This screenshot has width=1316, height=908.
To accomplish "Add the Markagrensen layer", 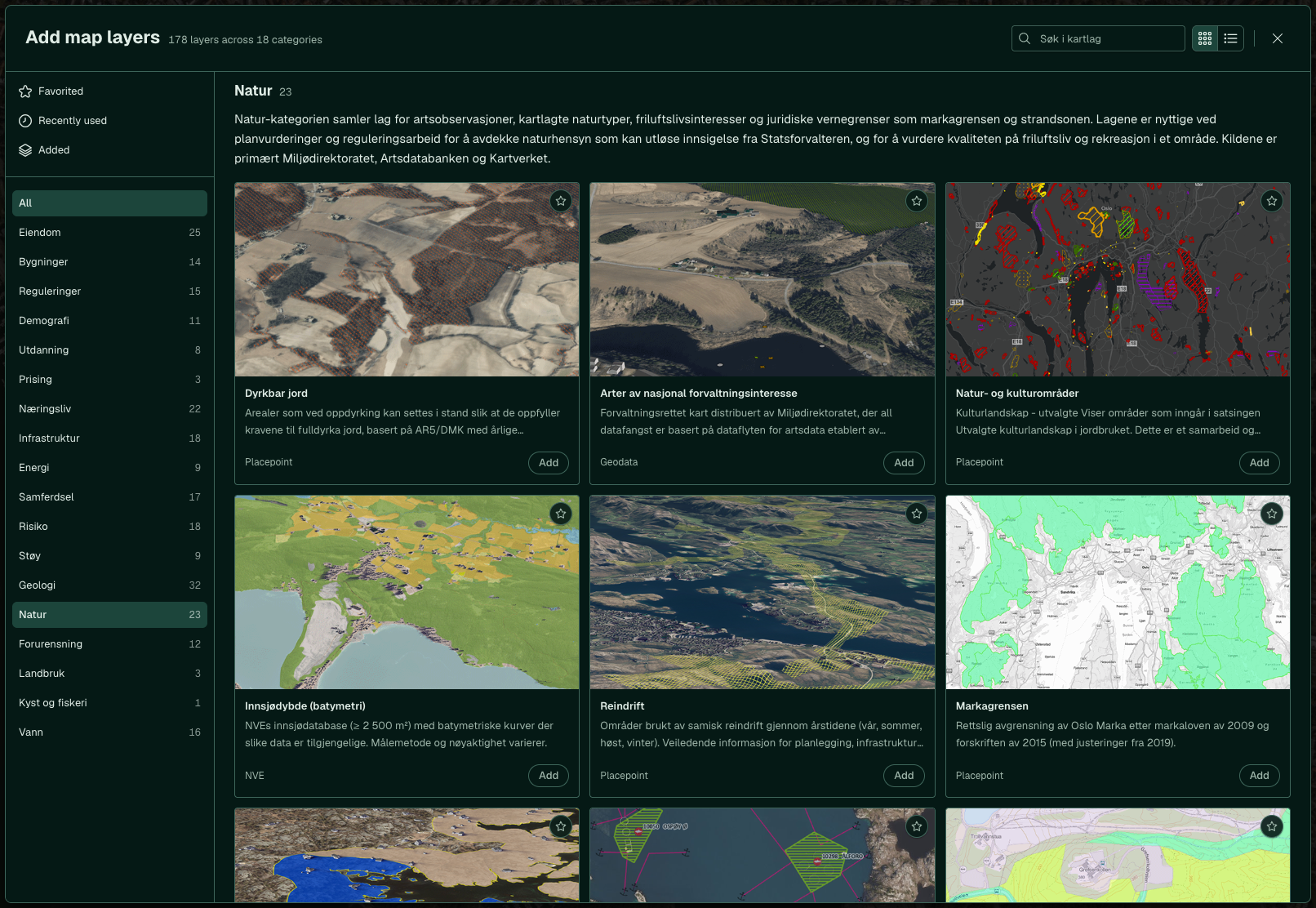I will point(1260,776).
